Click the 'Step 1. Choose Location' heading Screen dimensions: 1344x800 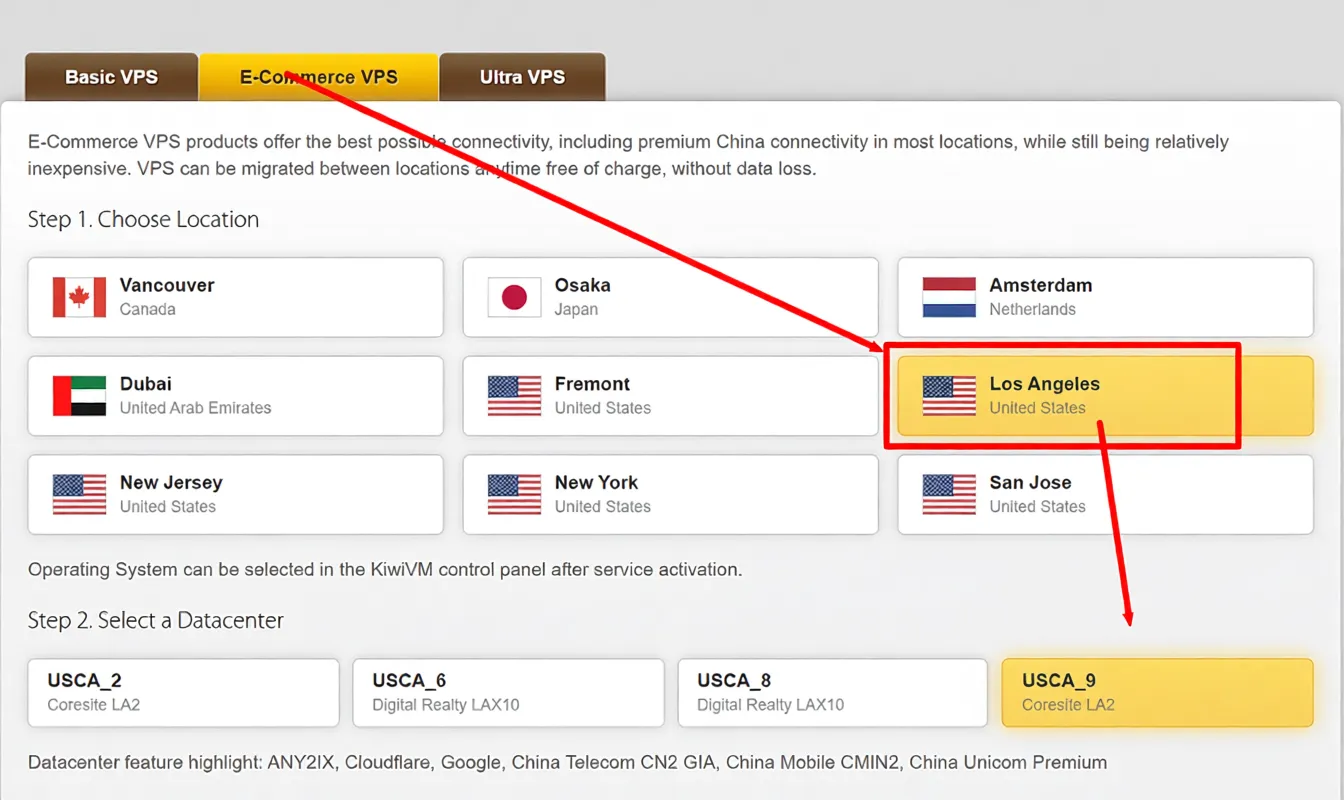click(x=143, y=220)
